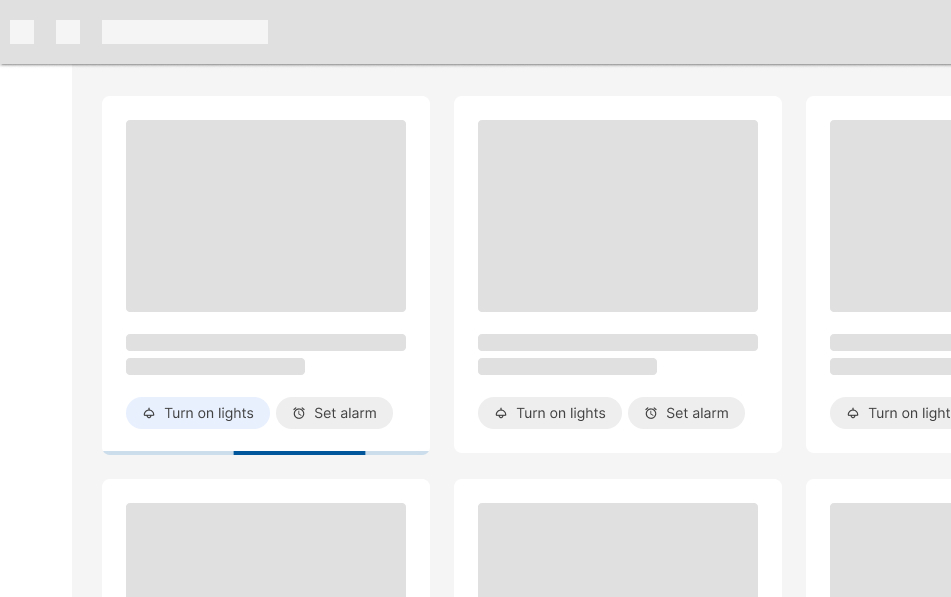The height and width of the screenshot is (597, 951).
Task: Click the first square icon in the top bar
Action: (x=22, y=32)
